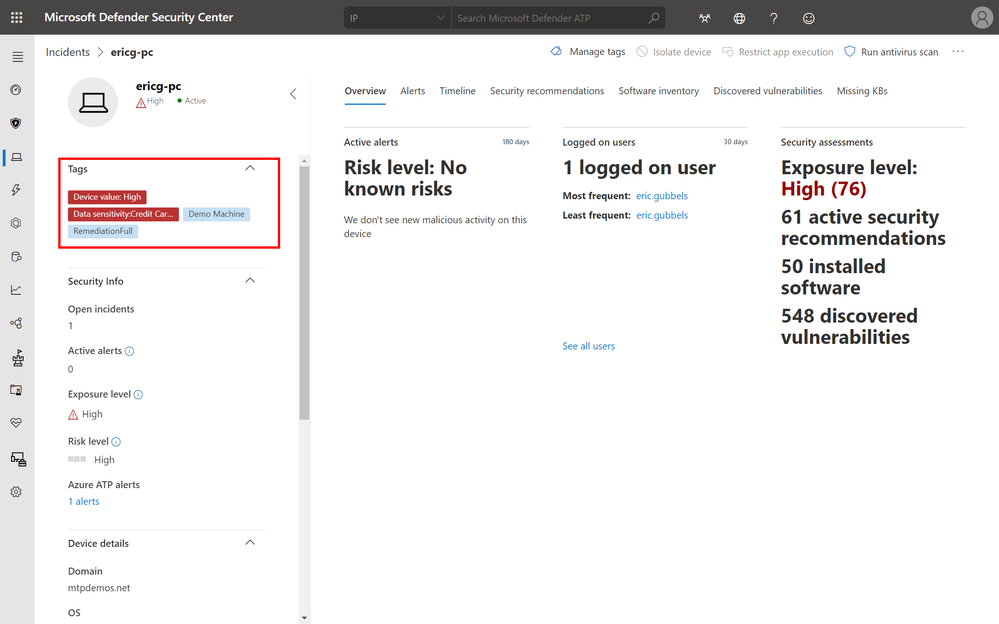Screen dimensions: 999x624
Task: Click the 61 active security recommendations text
Action: click(x=863, y=228)
